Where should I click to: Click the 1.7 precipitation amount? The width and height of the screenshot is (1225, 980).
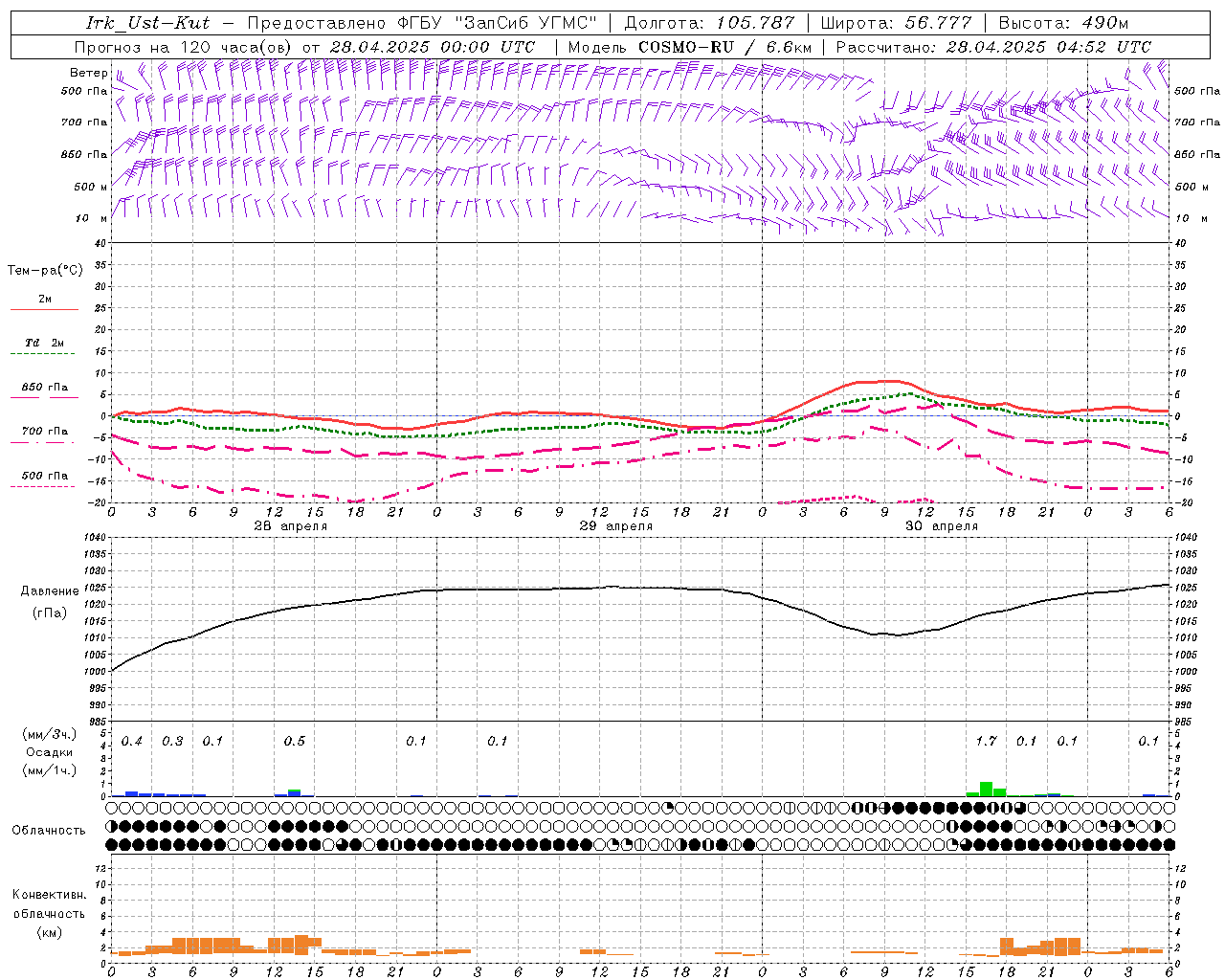986,742
